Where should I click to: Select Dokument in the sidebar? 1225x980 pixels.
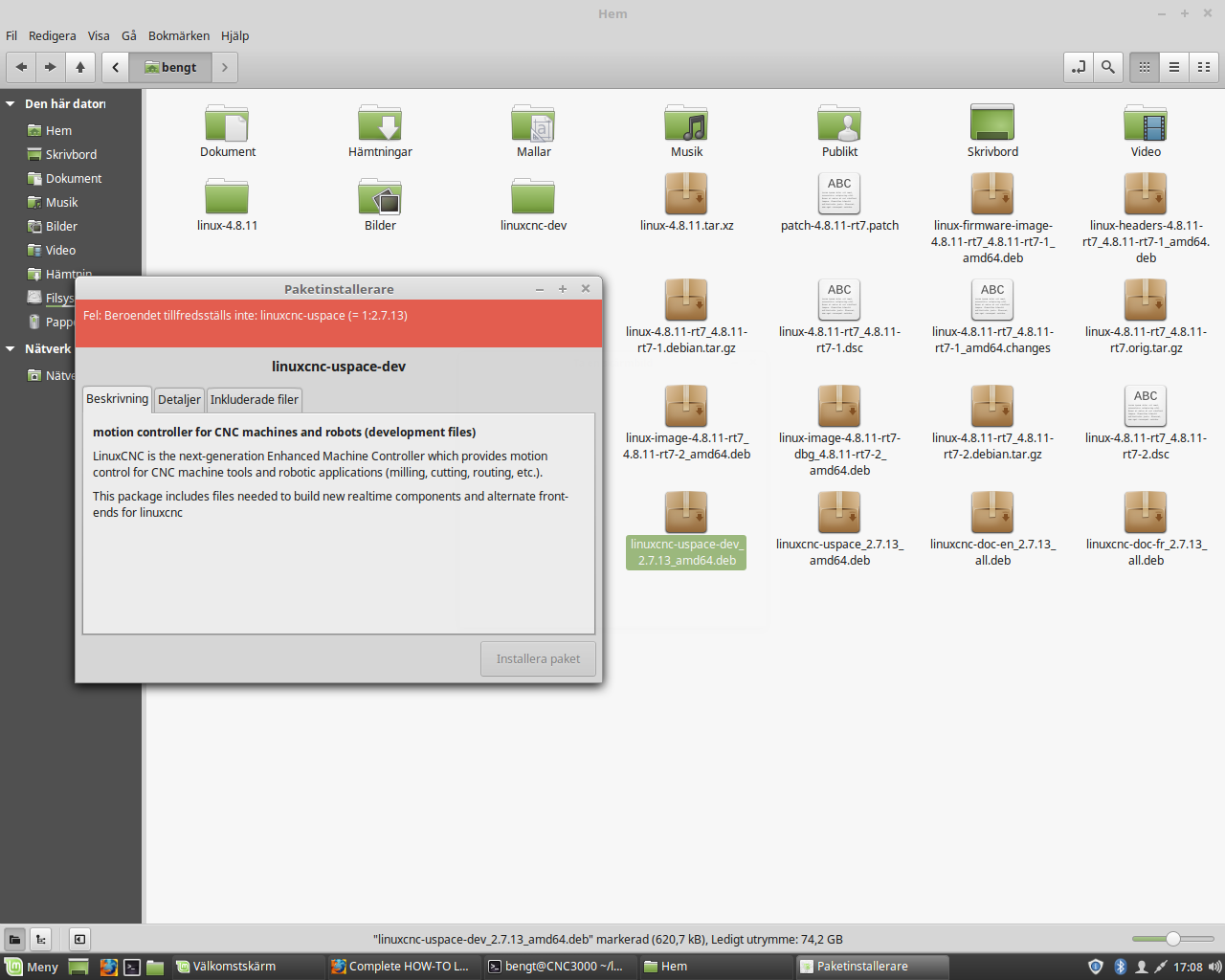(74, 178)
